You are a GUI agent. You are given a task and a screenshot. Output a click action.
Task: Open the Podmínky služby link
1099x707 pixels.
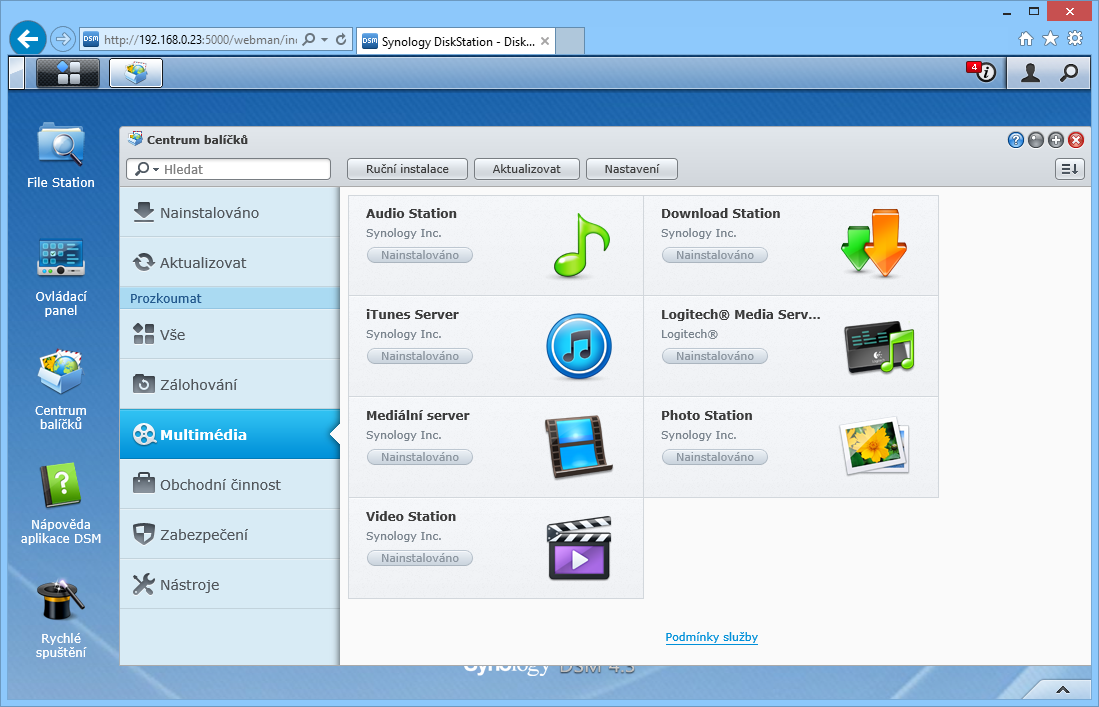coord(711,637)
